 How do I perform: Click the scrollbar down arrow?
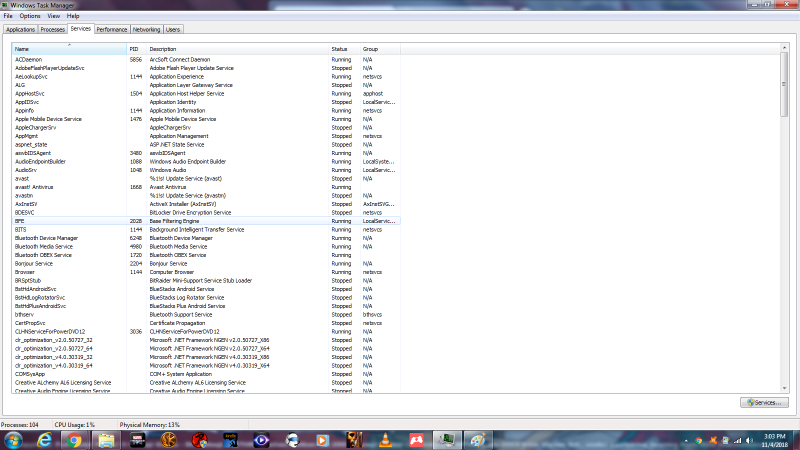[x=784, y=389]
